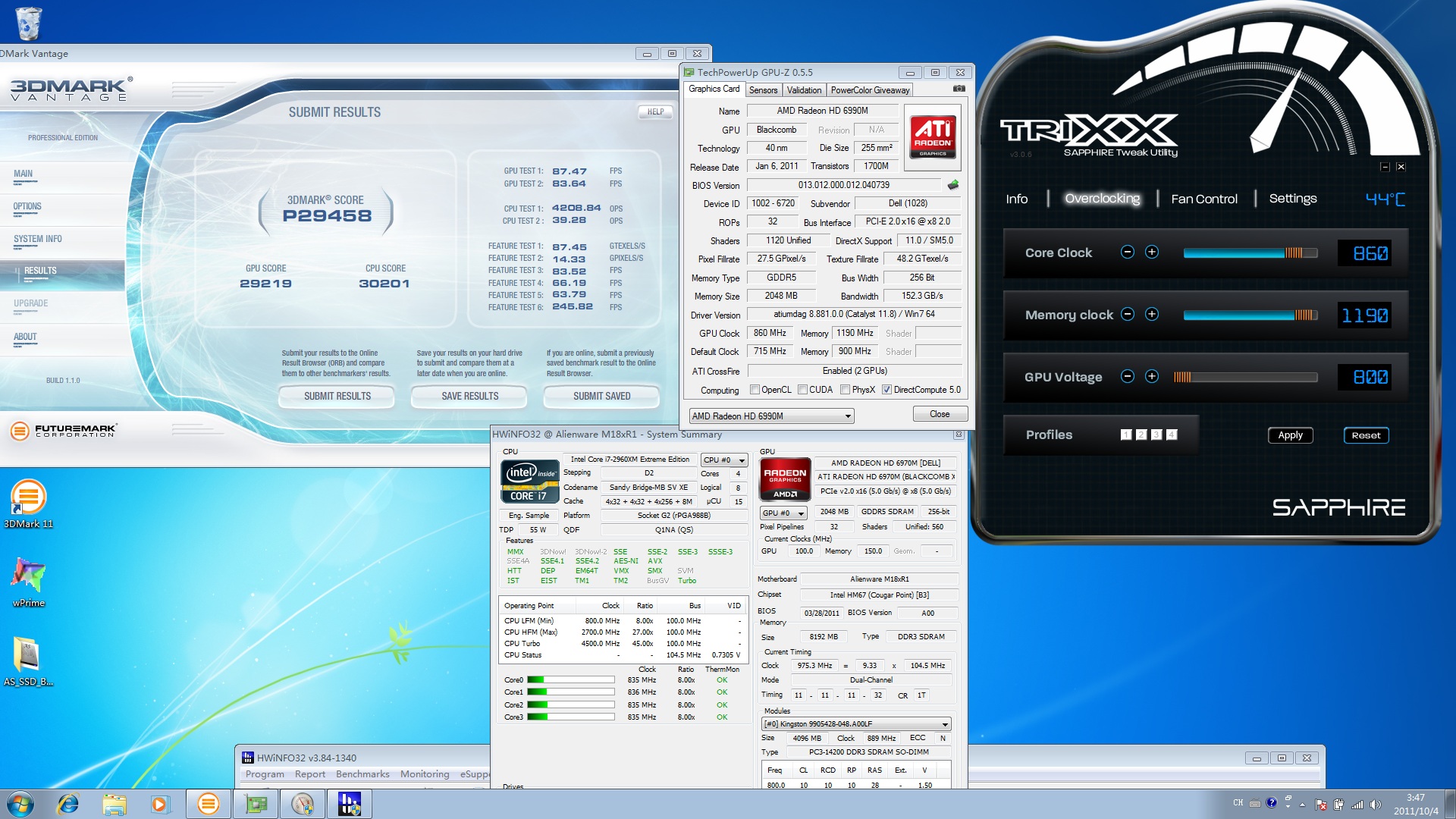The width and height of the screenshot is (1456, 819).
Task: Open Benchmarks menu in HWiNFO32
Action: [x=362, y=774]
